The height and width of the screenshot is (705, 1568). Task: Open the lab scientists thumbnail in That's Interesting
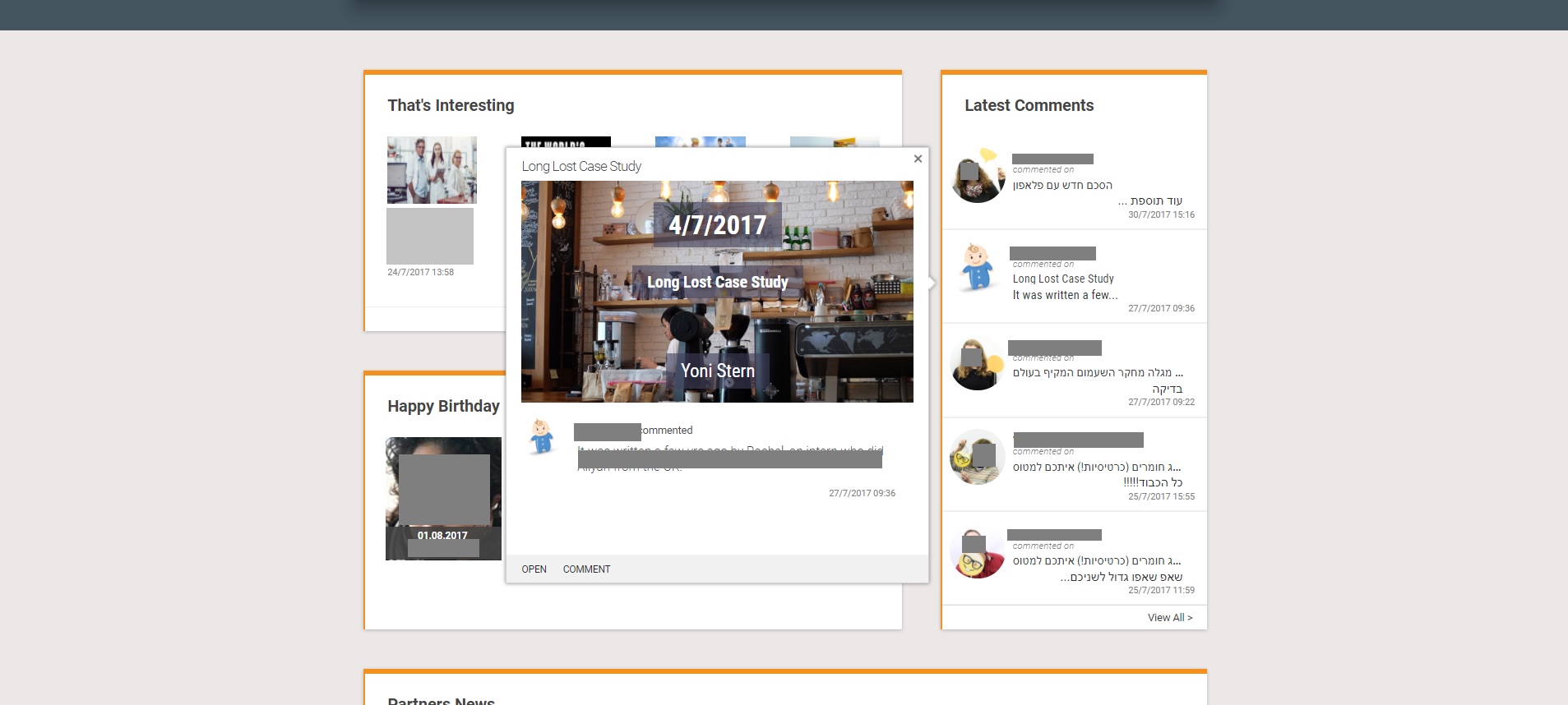point(432,170)
